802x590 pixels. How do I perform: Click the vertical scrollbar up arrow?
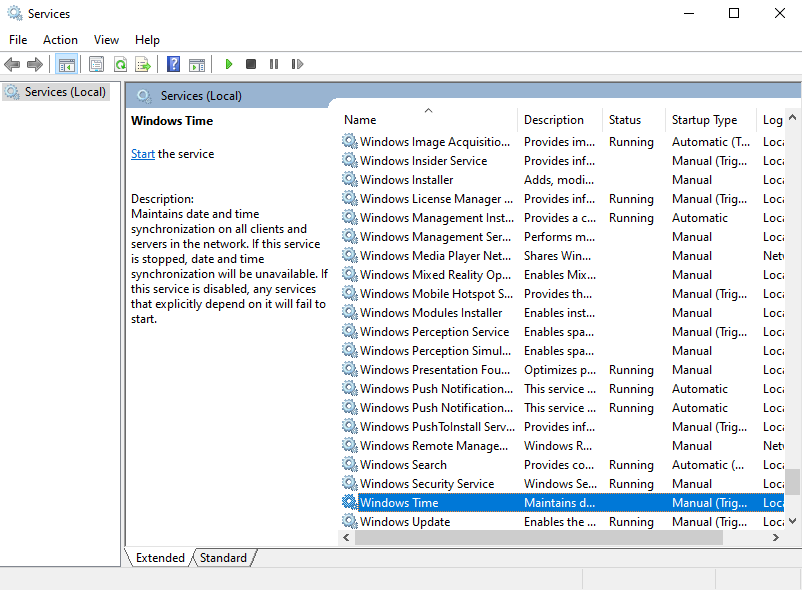pos(792,117)
